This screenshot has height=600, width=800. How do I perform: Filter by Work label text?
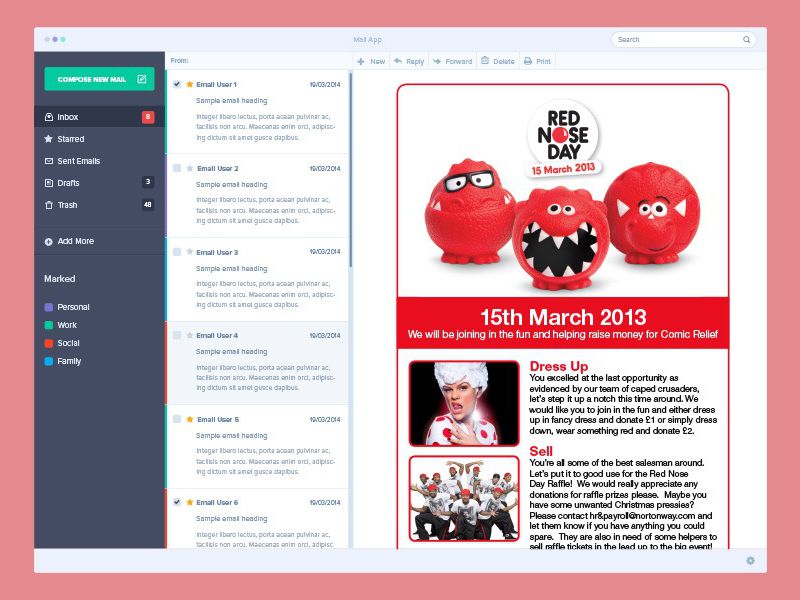point(67,325)
